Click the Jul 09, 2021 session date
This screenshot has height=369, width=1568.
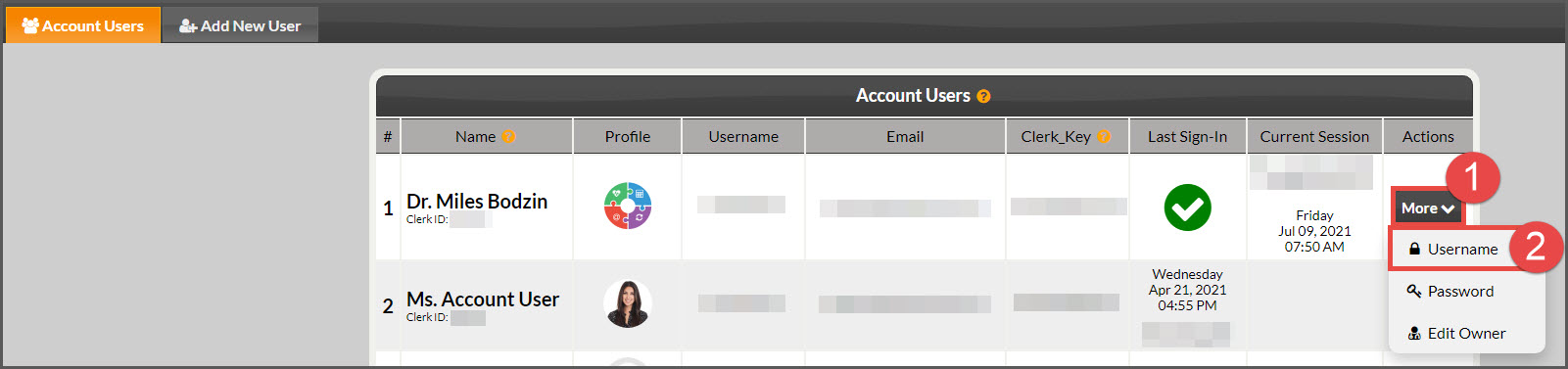click(1314, 231)
